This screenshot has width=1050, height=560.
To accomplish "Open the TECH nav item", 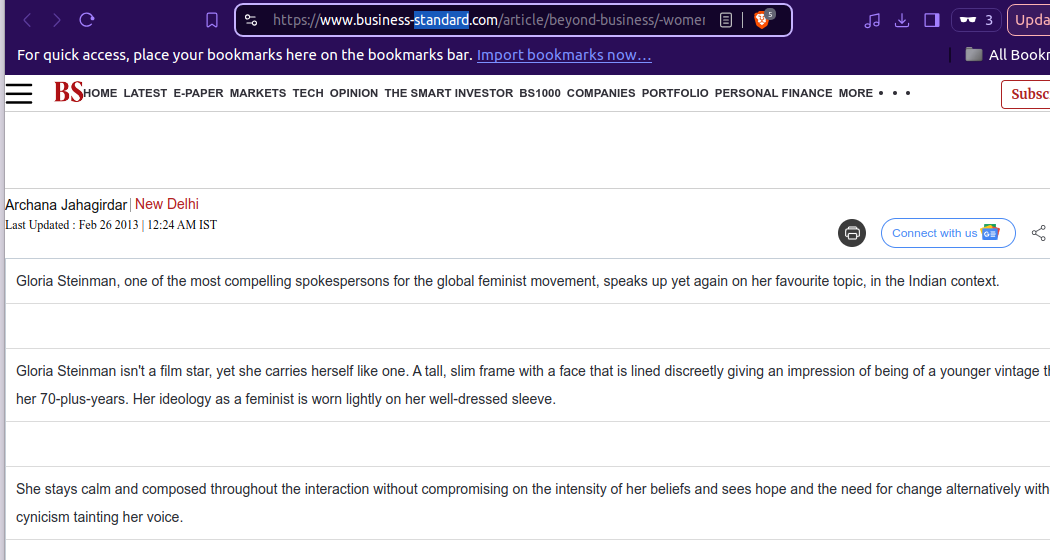I will click(308, 93).
